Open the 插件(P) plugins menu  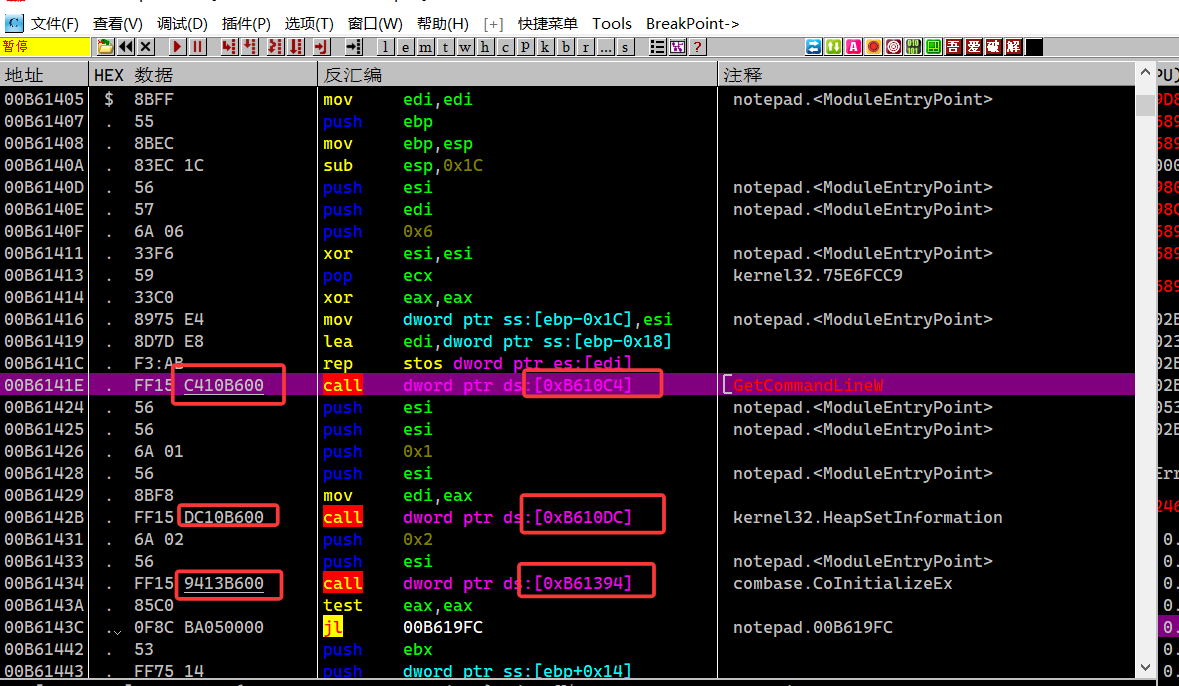[246, 23]
